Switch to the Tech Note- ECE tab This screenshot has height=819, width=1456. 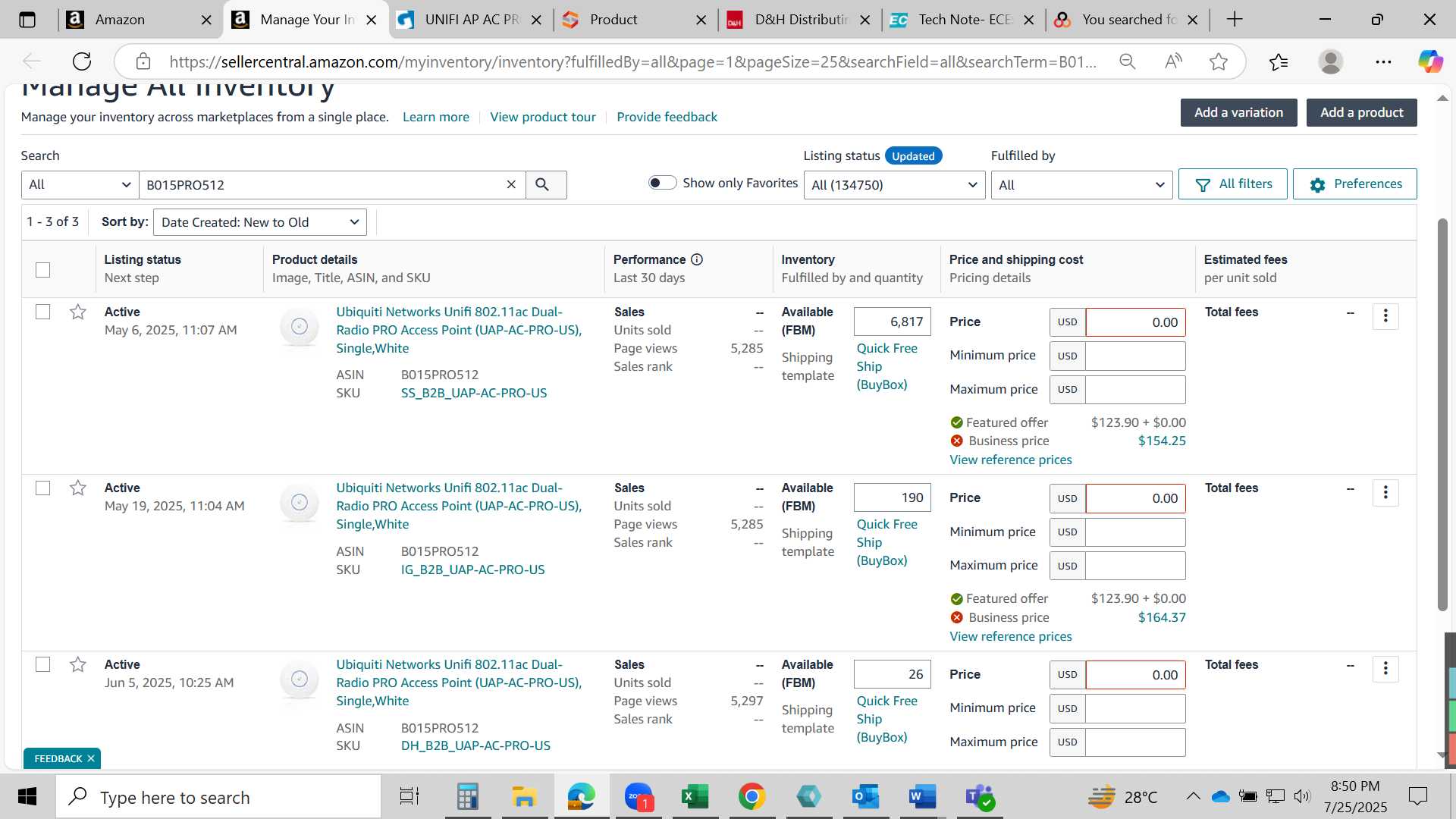(x=964, y=20)
